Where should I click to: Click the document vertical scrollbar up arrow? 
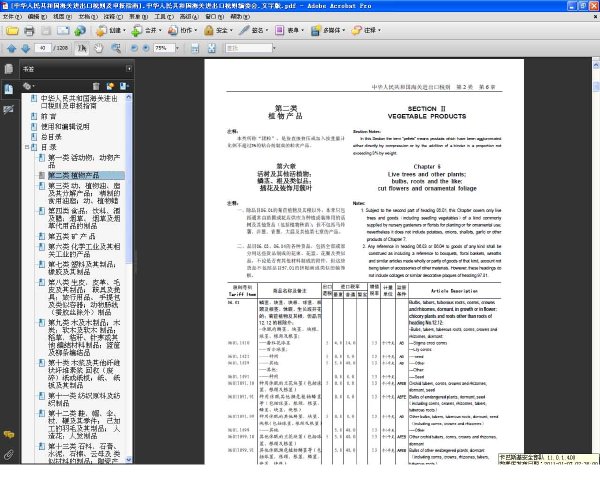596,65
